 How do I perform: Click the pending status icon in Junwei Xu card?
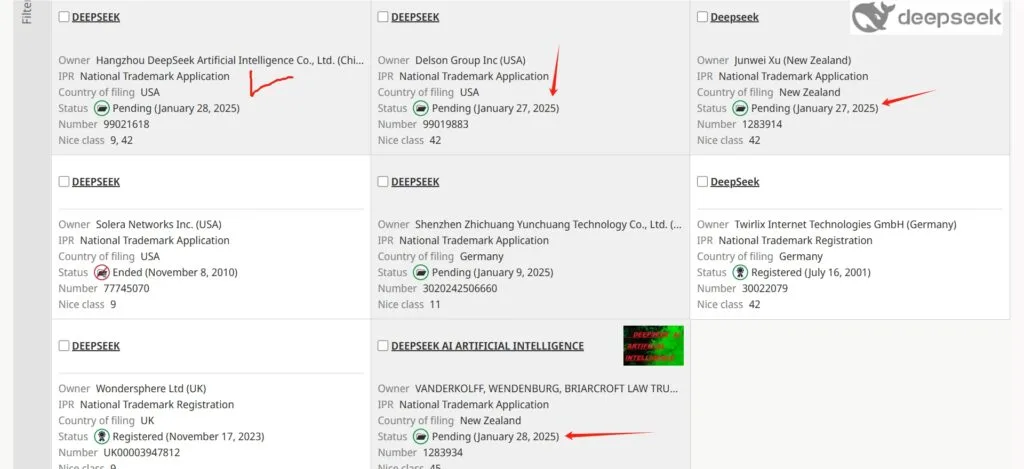[x=740, y=108]
